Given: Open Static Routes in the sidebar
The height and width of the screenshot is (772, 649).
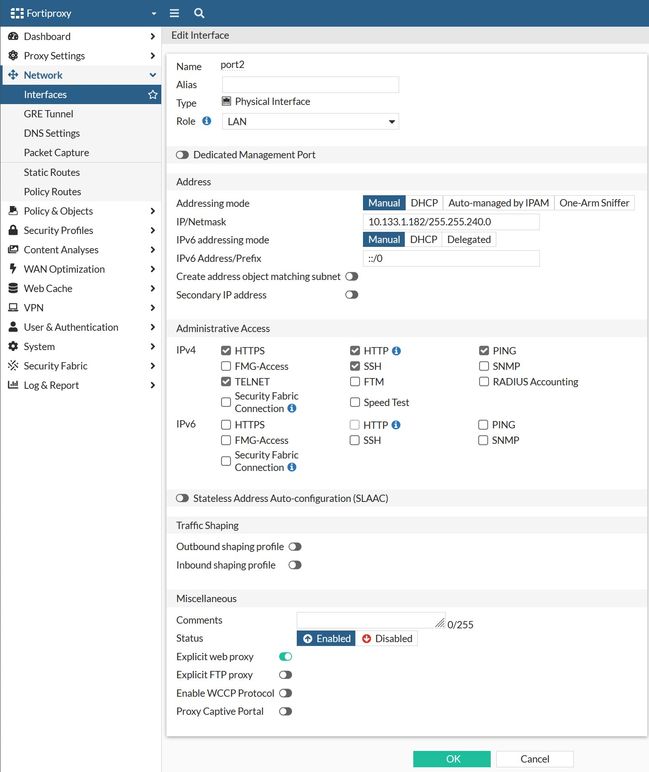Looking at the screenshot, I should [x=52, y=172].
